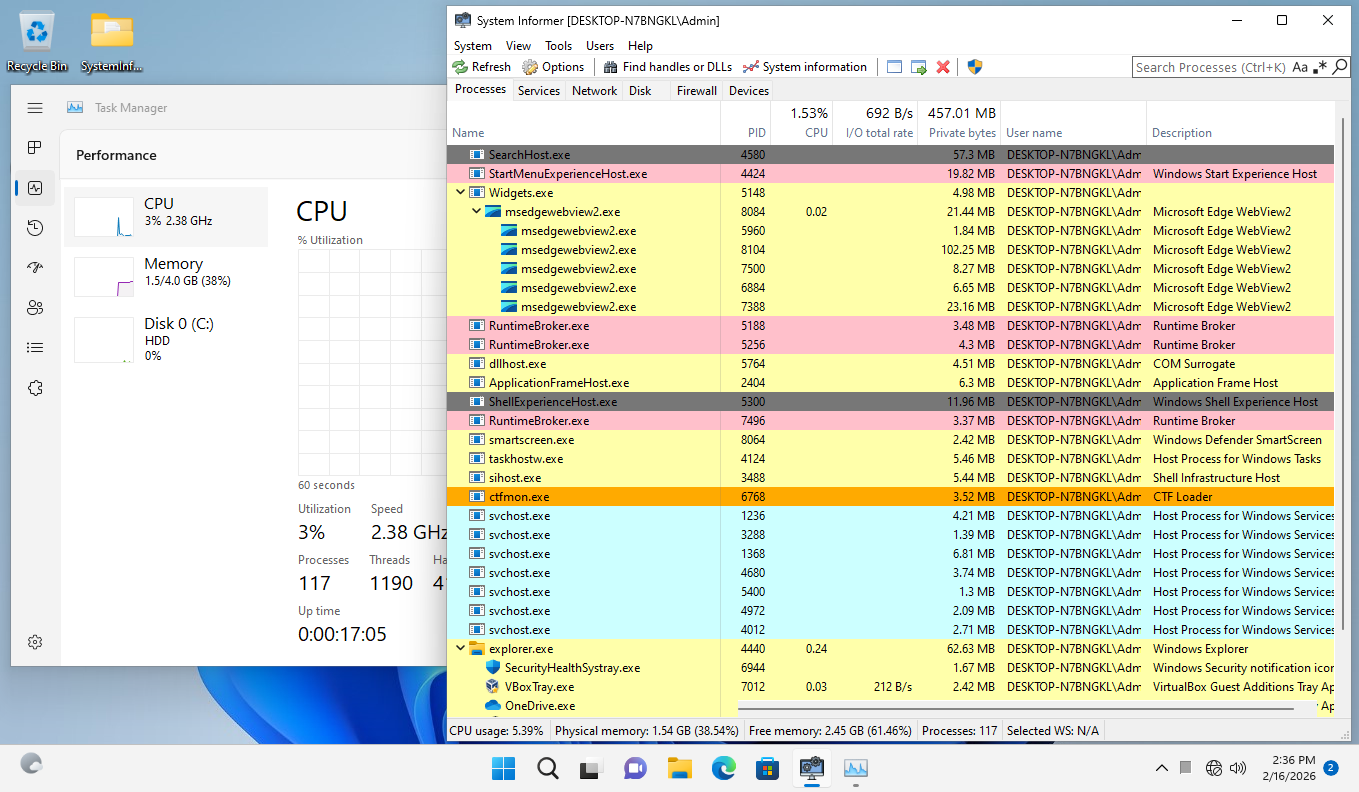Open Startup apps gauge icon in sidebar
Screen dimensions: 1359x792
pyautogui.click(x=35, y=268)
